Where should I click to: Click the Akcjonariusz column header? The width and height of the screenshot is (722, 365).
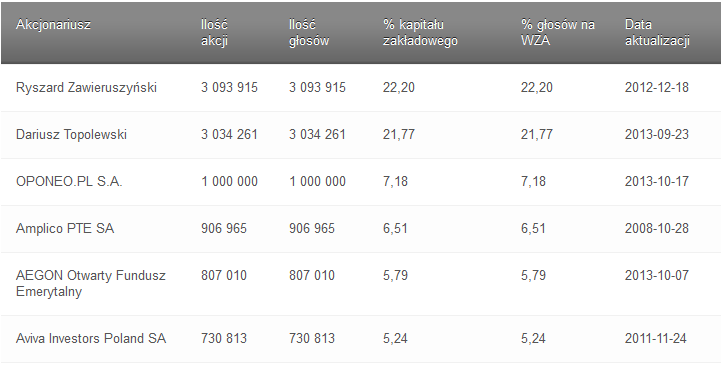point(53,24)
